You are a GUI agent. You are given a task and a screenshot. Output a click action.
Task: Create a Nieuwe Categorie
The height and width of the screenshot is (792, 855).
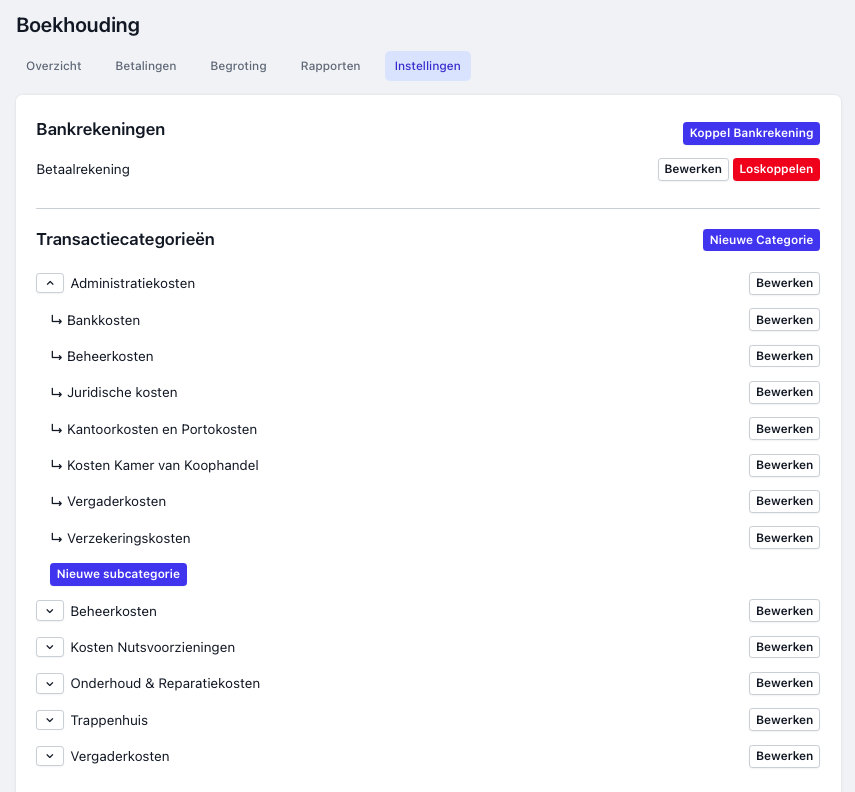761,240
